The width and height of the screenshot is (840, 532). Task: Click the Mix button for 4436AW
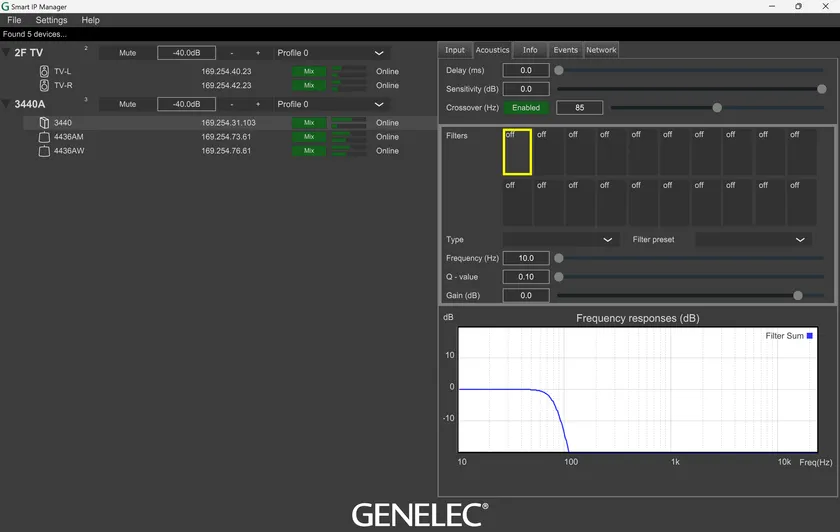click(309, 151)
